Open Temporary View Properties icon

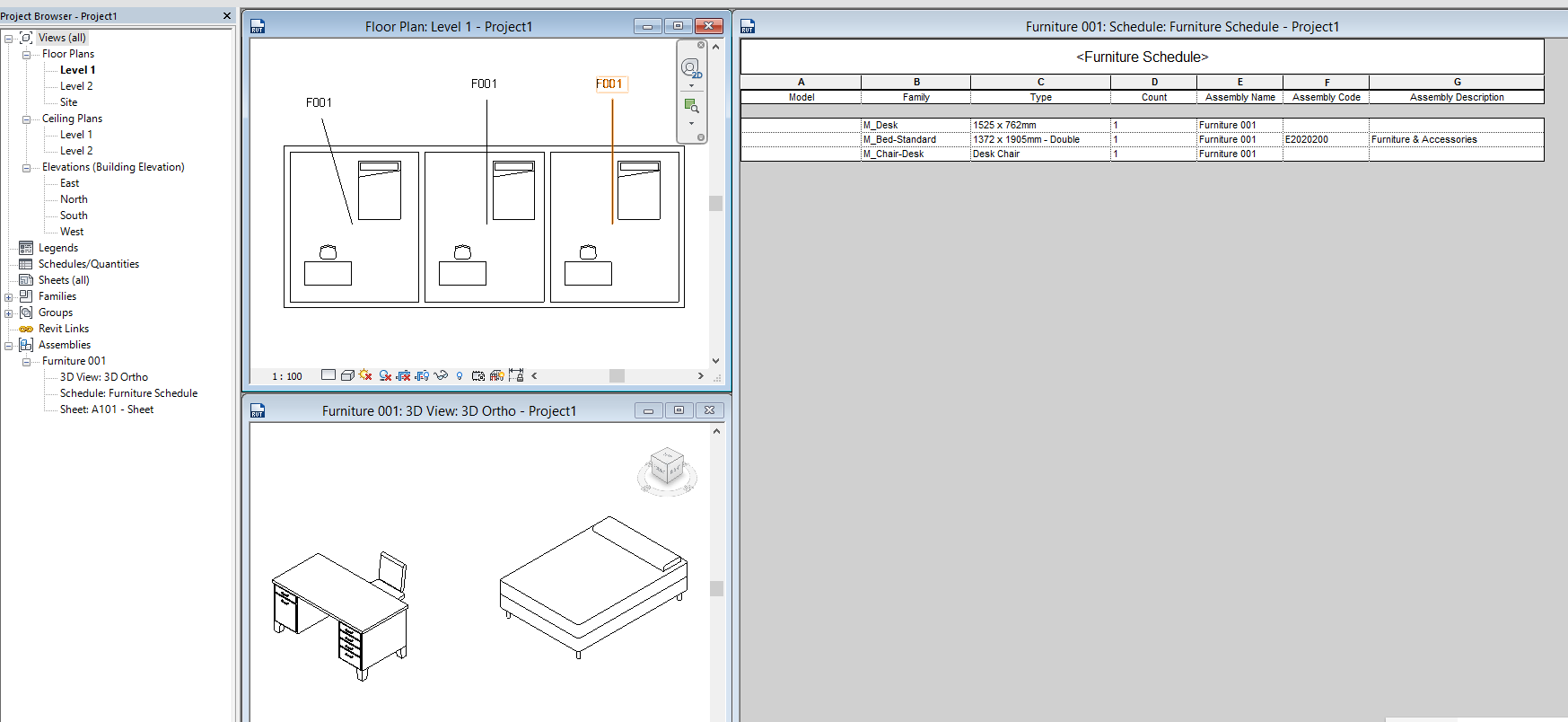[x=478, y=375]
